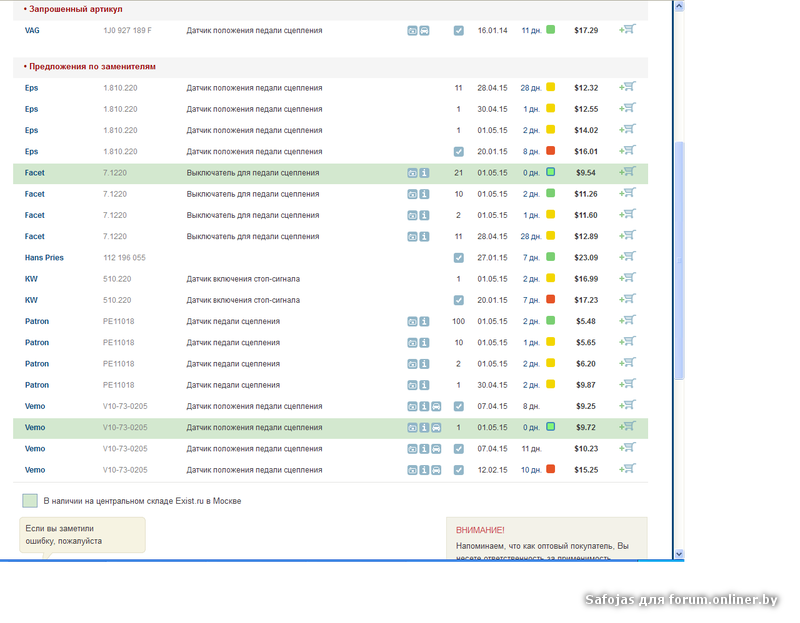Click red status square in Eps $16.01 row
The height and width of the screenshot is (623, 800).
pos(550,151)
